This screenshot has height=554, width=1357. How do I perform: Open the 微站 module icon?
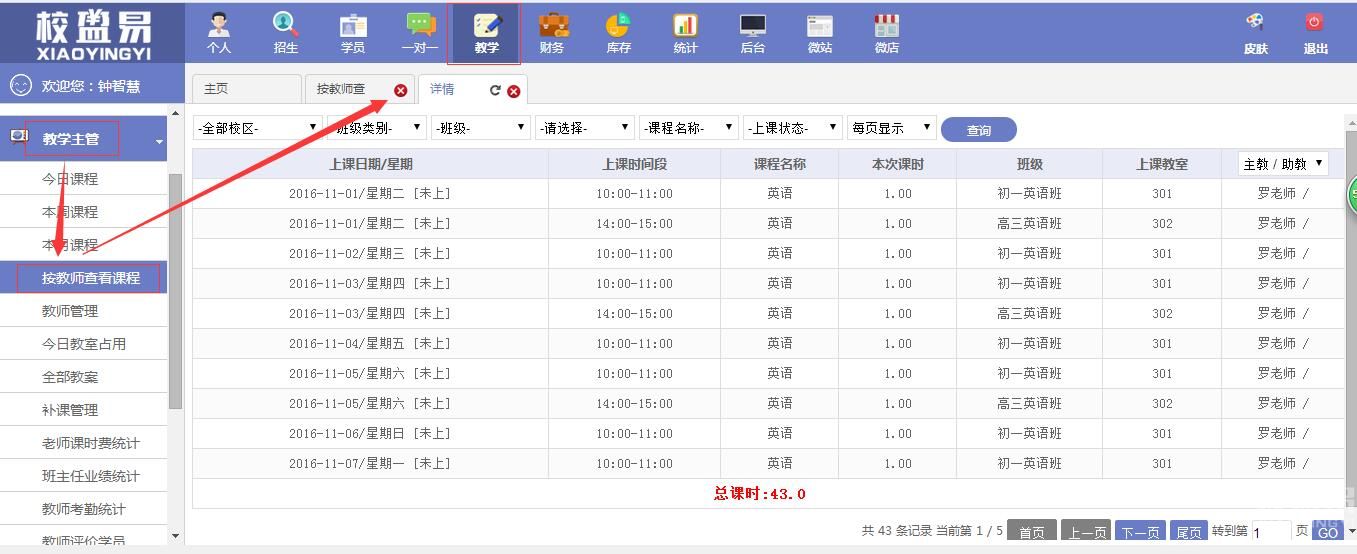tap(820, 33)
